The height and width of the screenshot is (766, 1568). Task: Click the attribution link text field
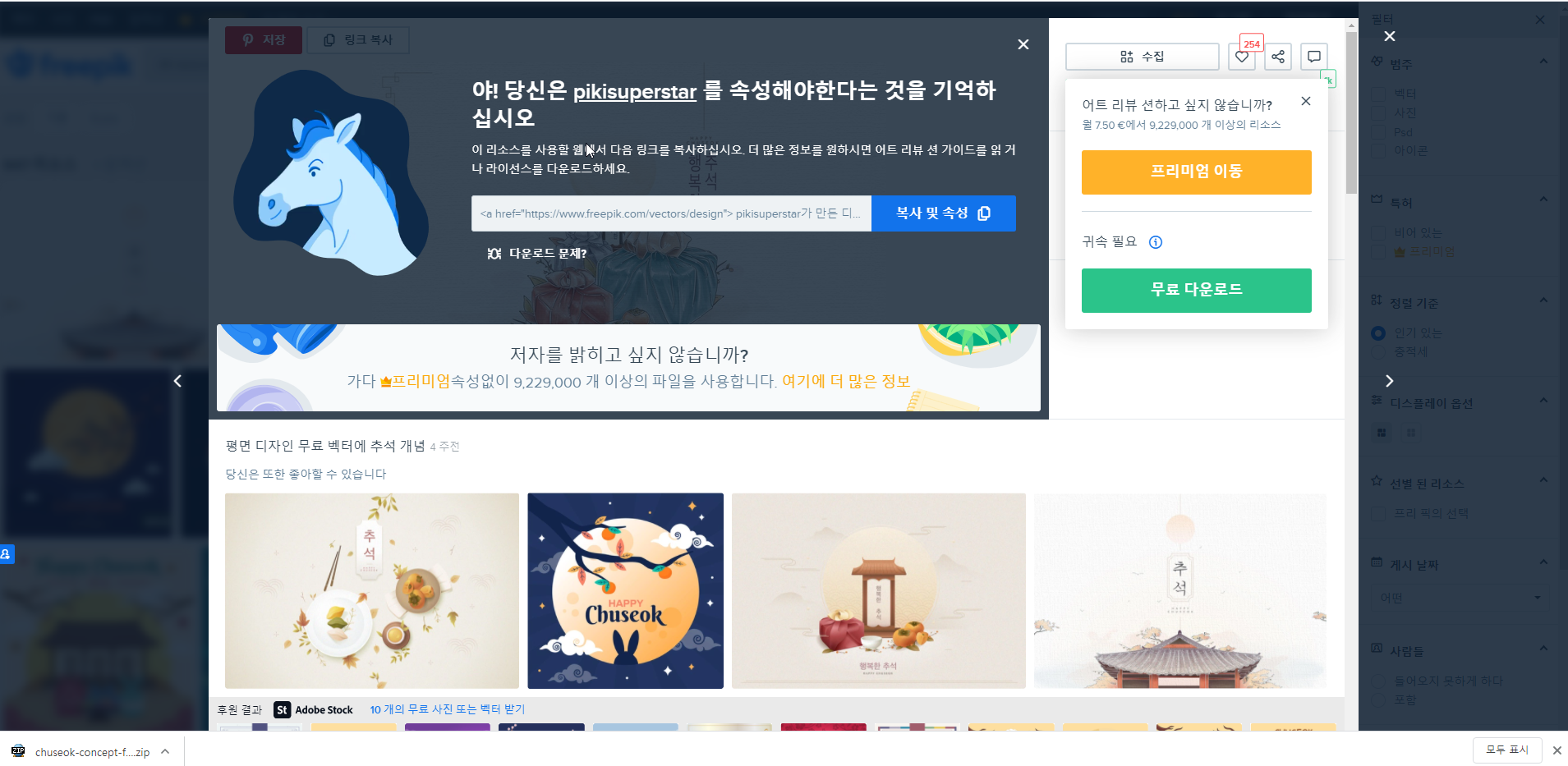tap(671, 213)
